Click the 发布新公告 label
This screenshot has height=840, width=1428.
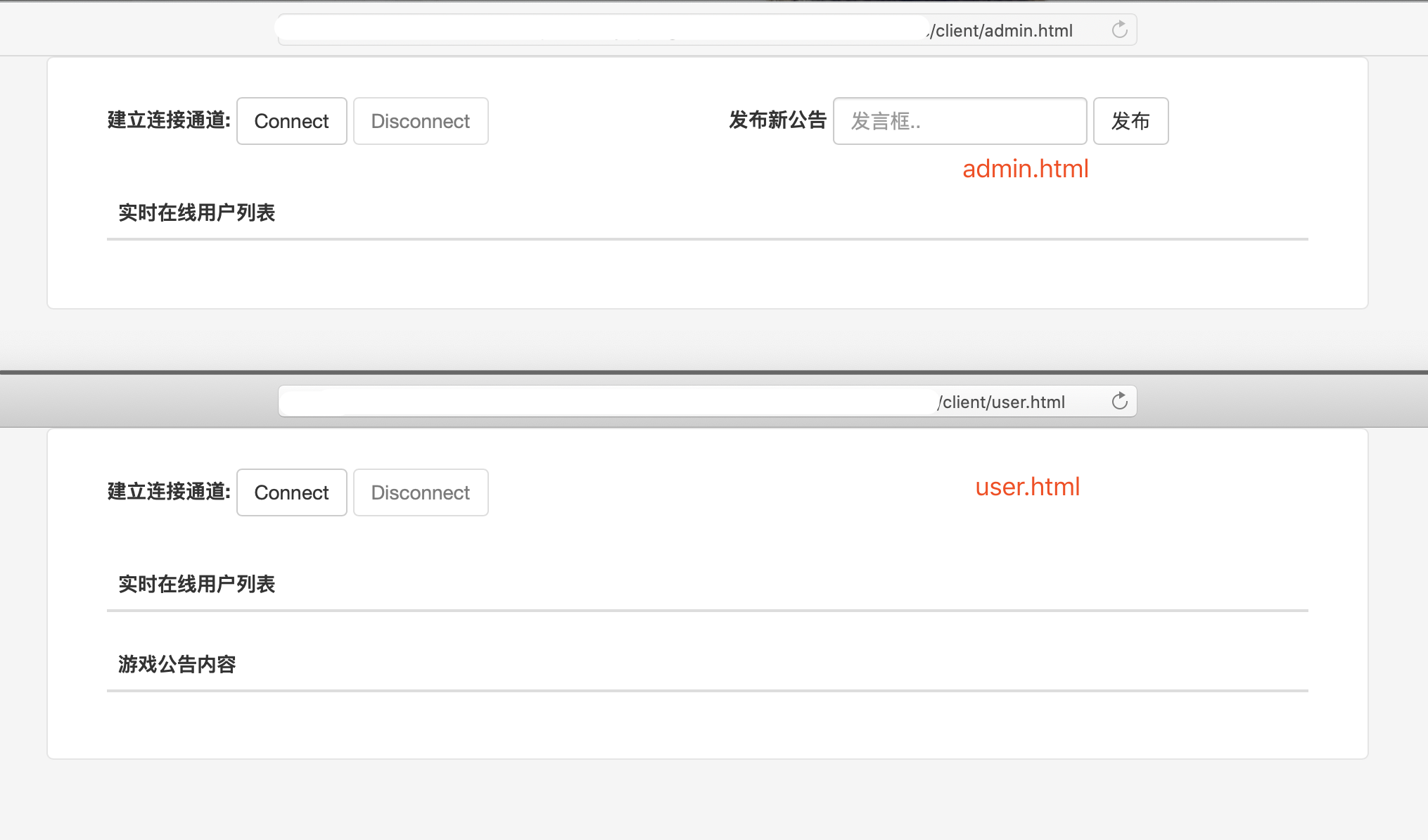(x=777, y=120)
